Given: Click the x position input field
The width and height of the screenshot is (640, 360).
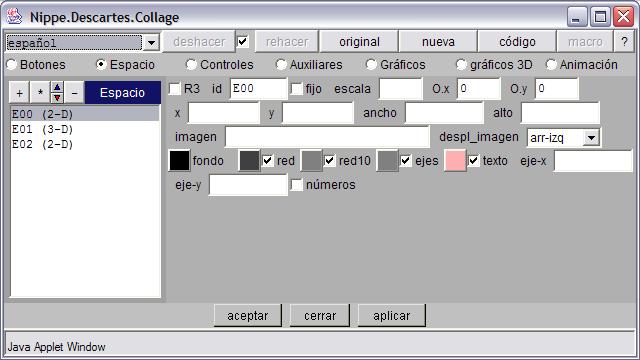Looking at the screenshot, I should point(224,113).
